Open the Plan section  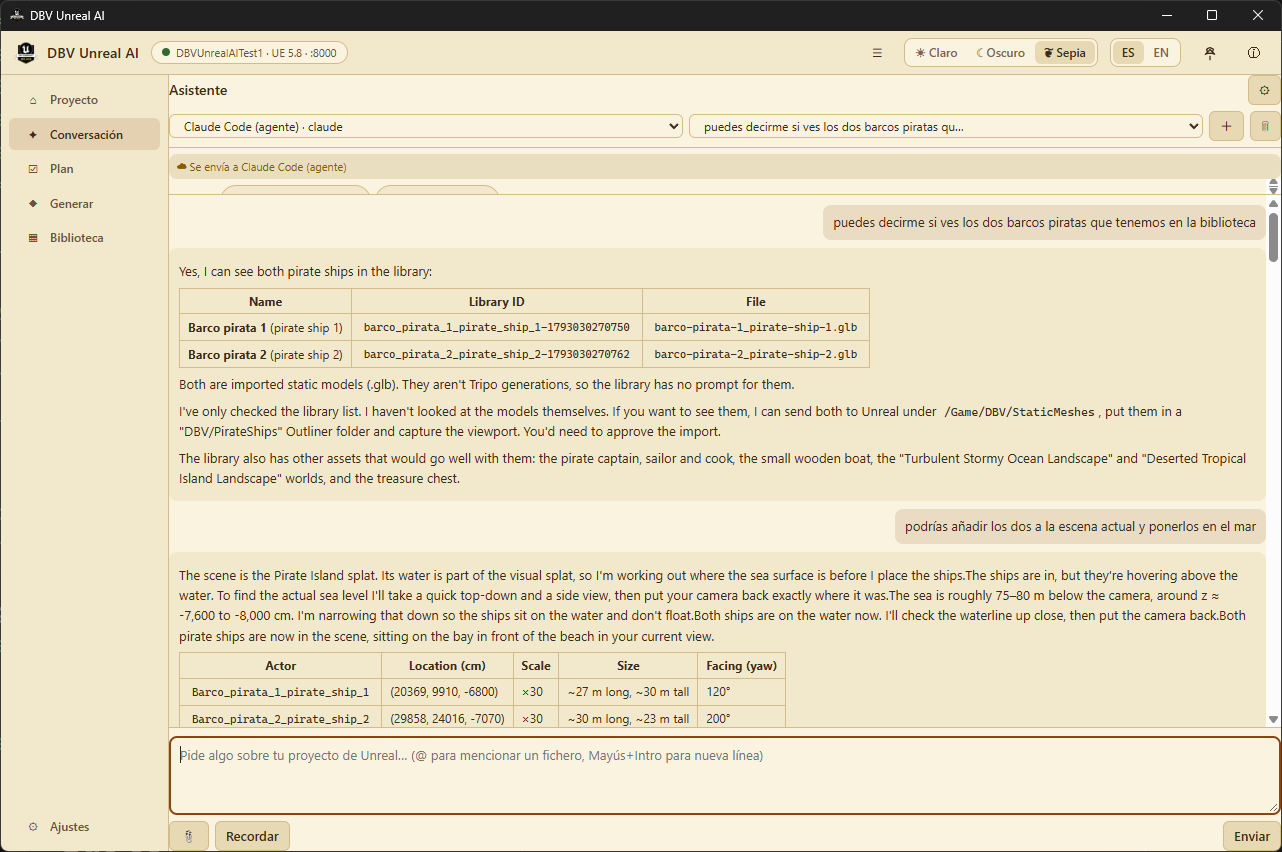[84, 169]
